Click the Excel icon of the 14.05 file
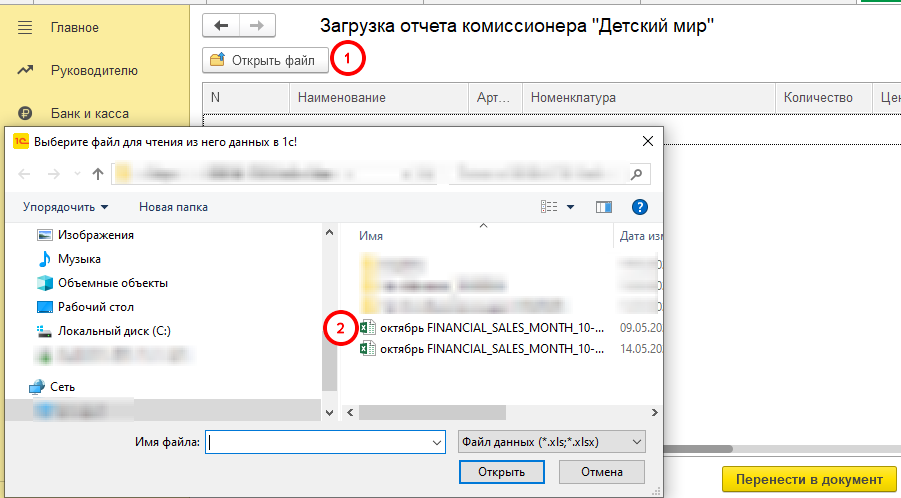Image resolution: width=901 pixels, height=498 pixels. [x=367, y=348]
